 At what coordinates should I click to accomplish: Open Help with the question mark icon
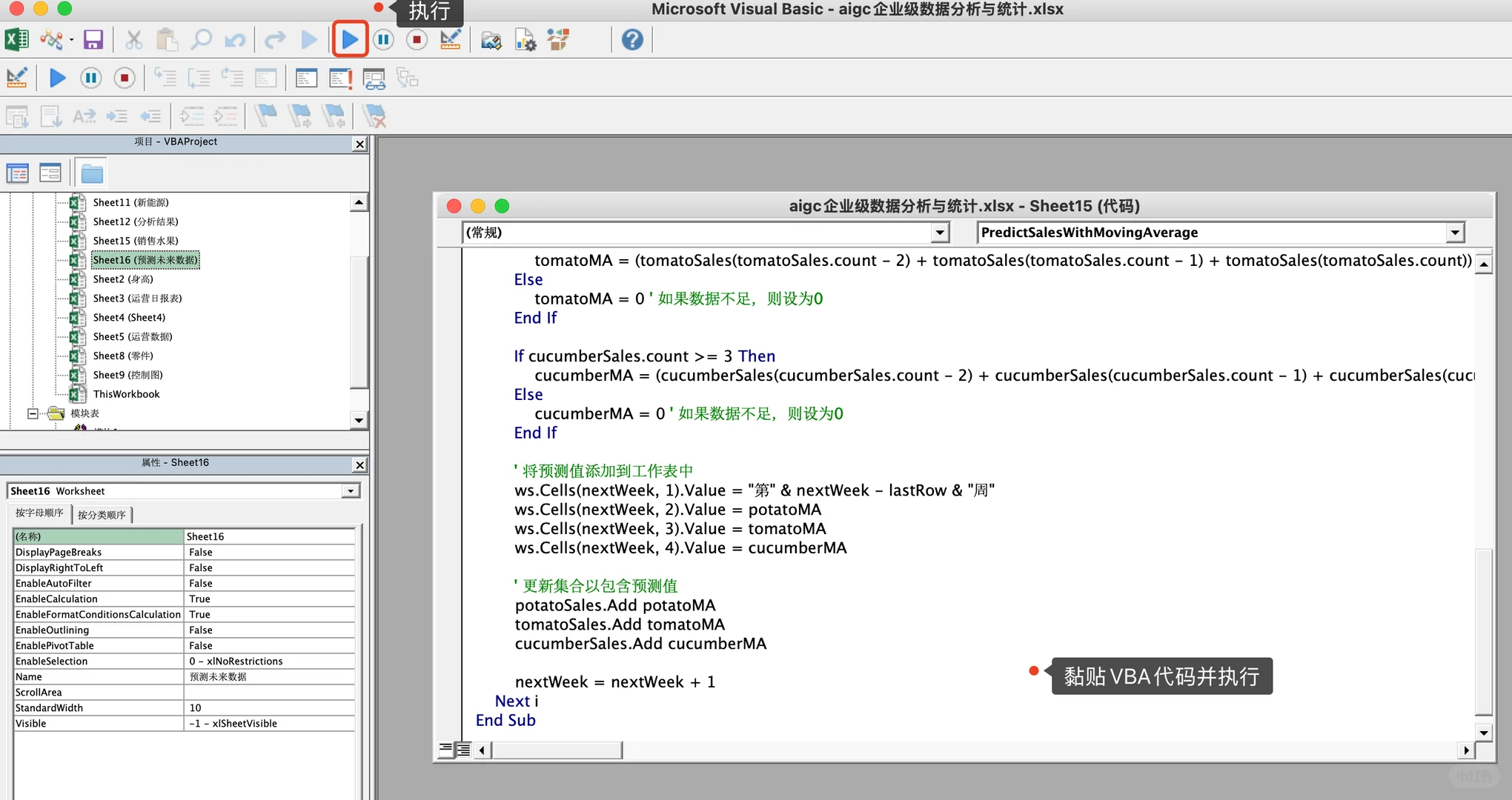click(x=632, y=39)
